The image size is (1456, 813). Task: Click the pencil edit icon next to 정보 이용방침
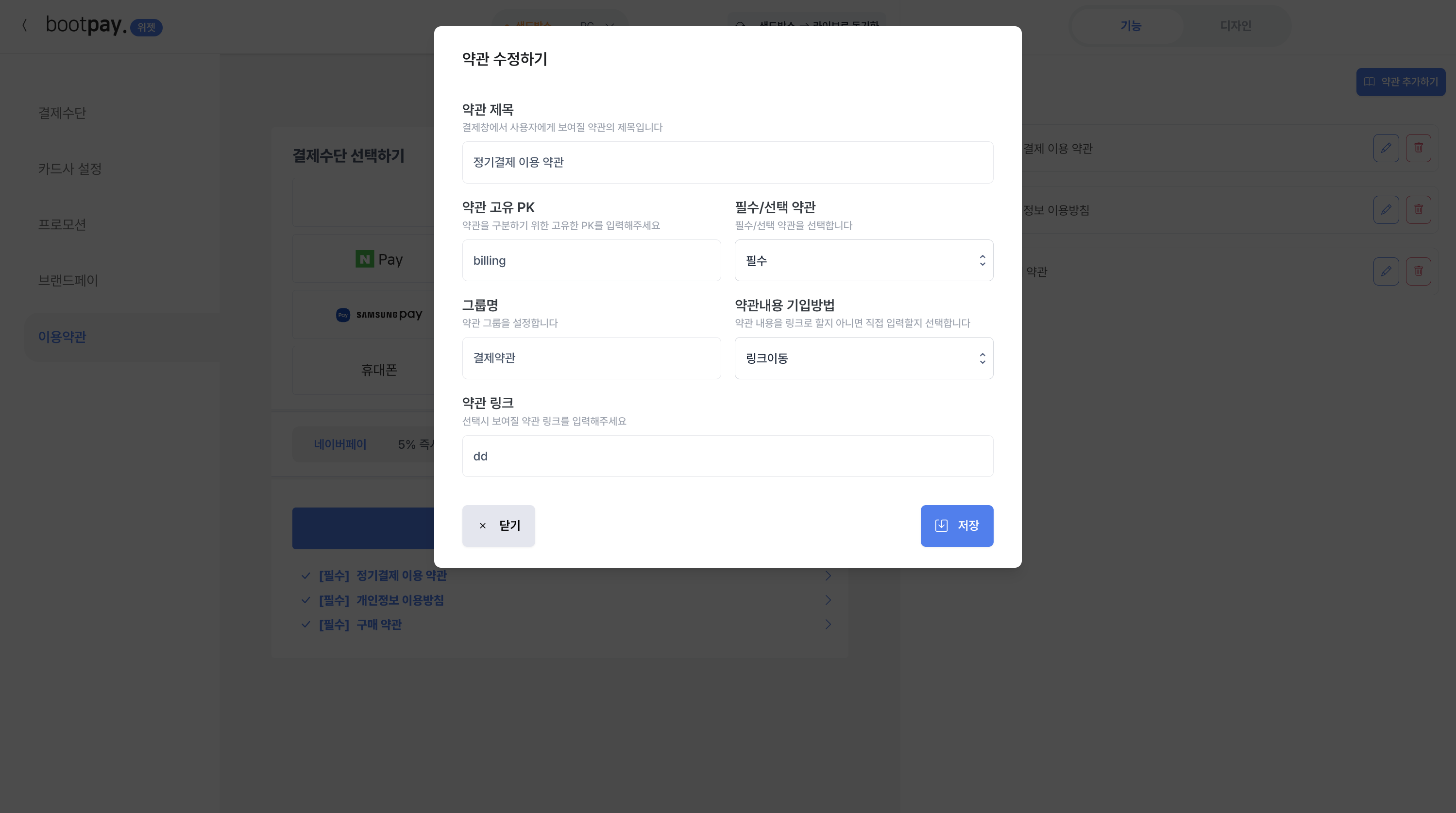click(1386, 210)
